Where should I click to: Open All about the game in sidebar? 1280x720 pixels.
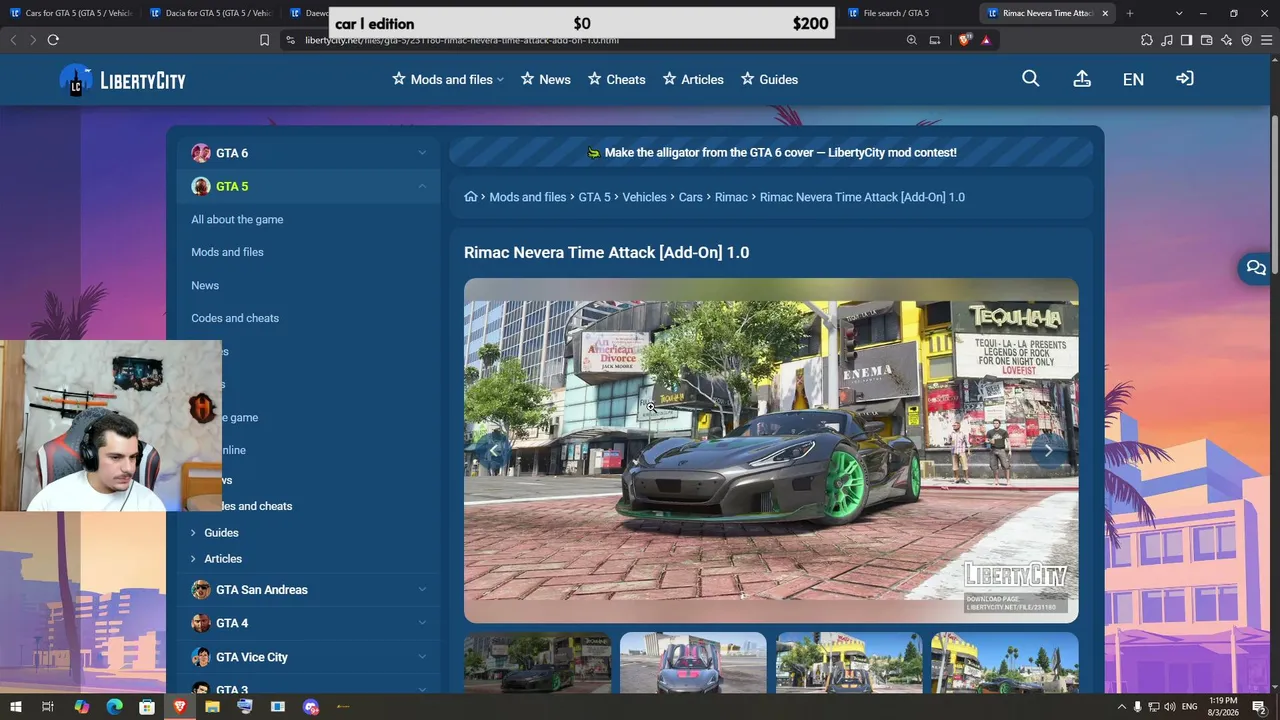click(x=237, y=220)
